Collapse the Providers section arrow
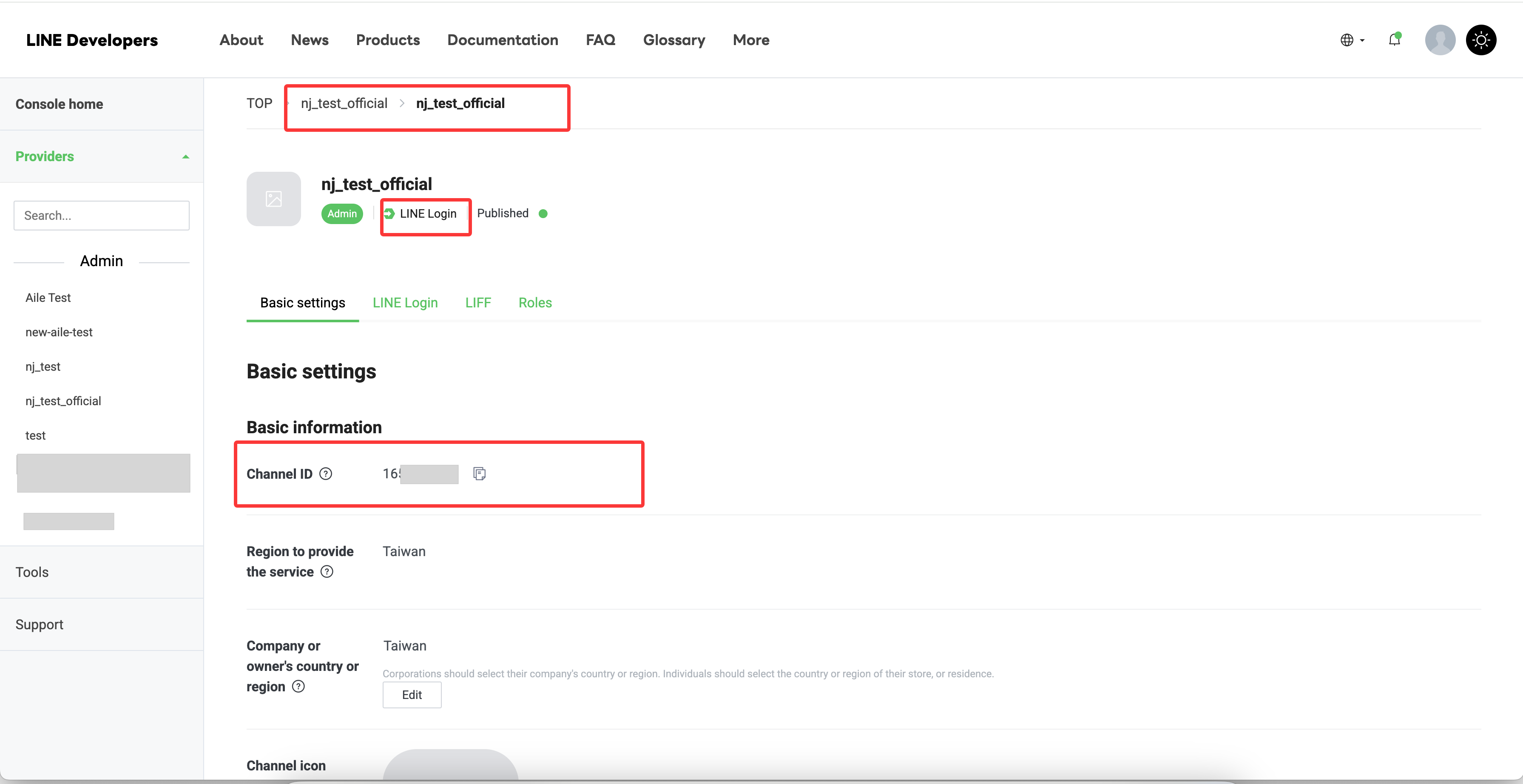This screenshot has height=784, width=1523. coord(186,157)
